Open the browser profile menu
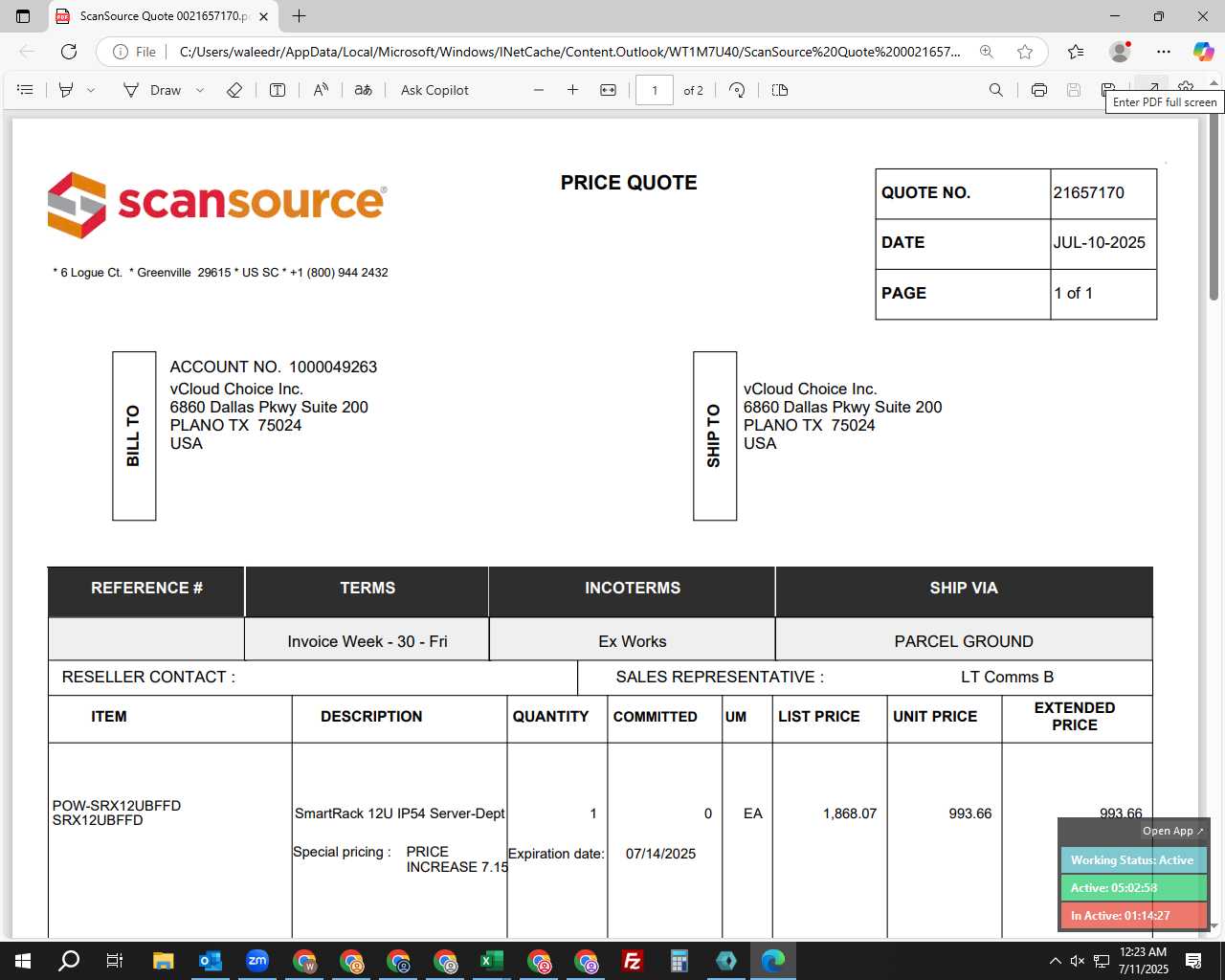Screen dimensions: 1225x980 (x=1120, y=52)
